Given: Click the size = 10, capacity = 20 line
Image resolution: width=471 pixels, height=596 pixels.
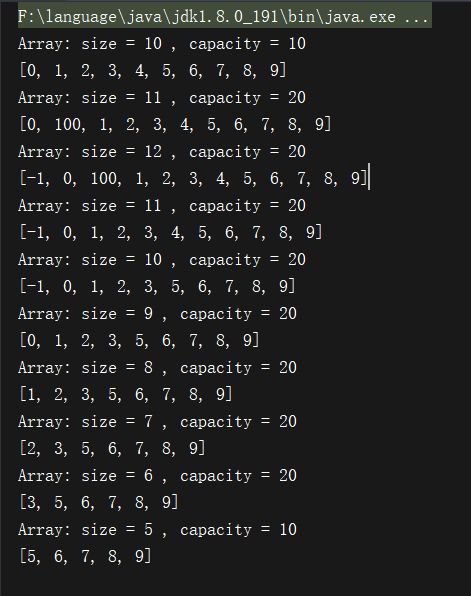Looking at the screenshot, I should [162, 260].
